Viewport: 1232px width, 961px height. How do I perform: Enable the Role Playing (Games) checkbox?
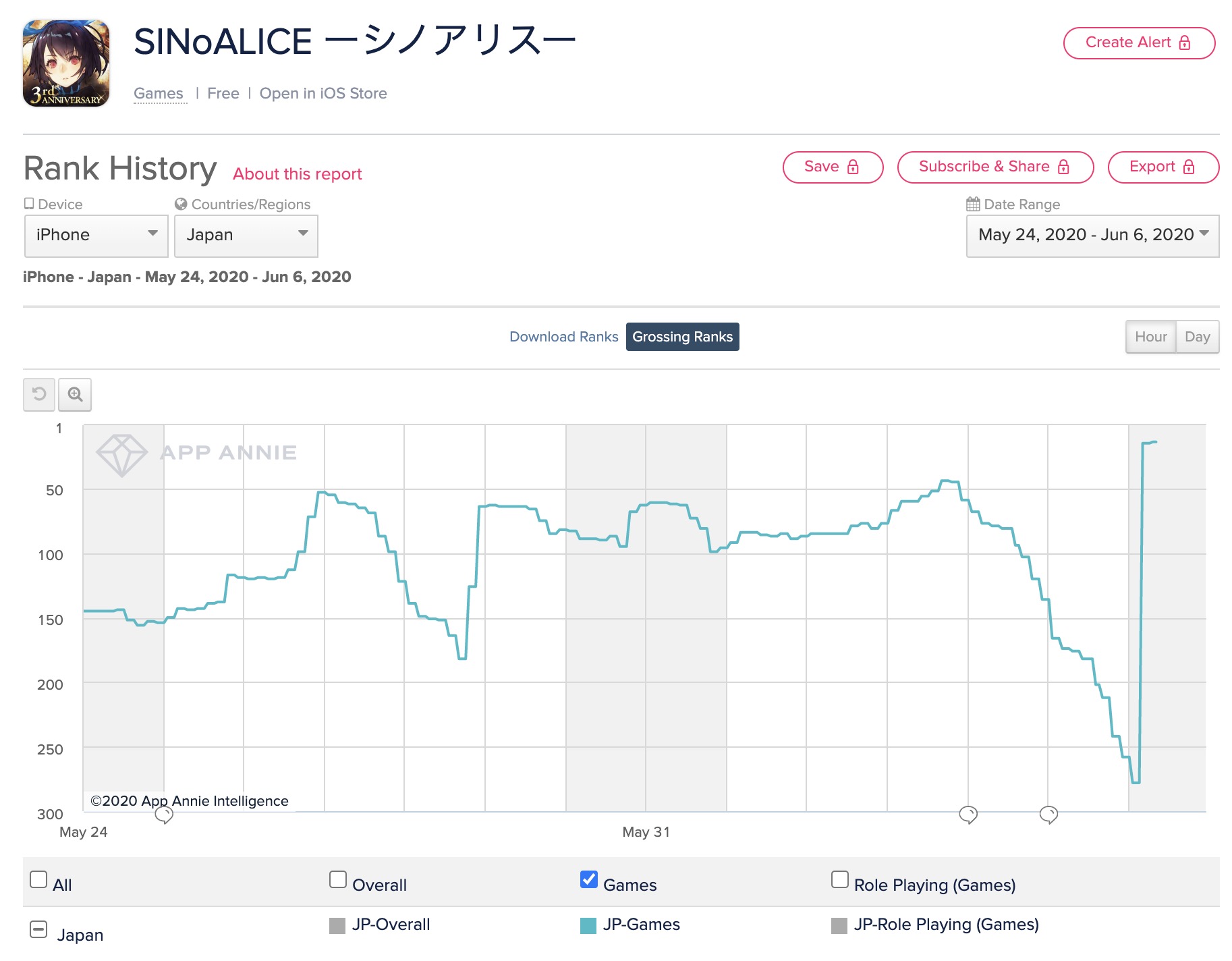840,879
